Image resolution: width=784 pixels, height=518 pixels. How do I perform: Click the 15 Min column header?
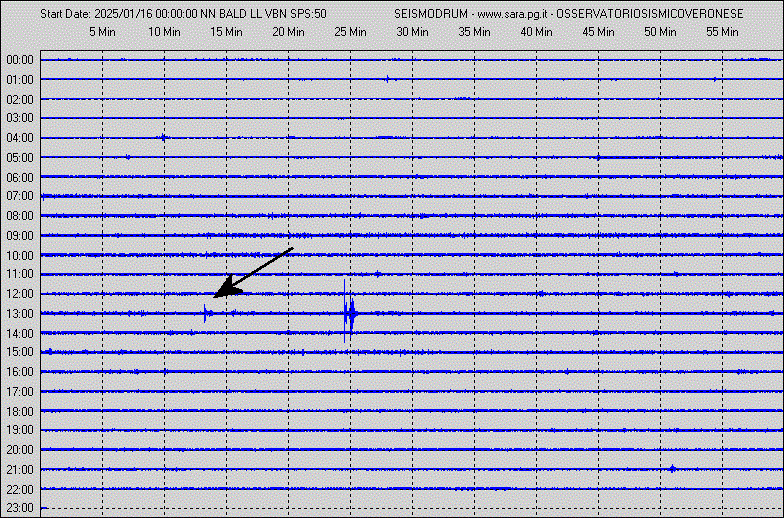226,32
